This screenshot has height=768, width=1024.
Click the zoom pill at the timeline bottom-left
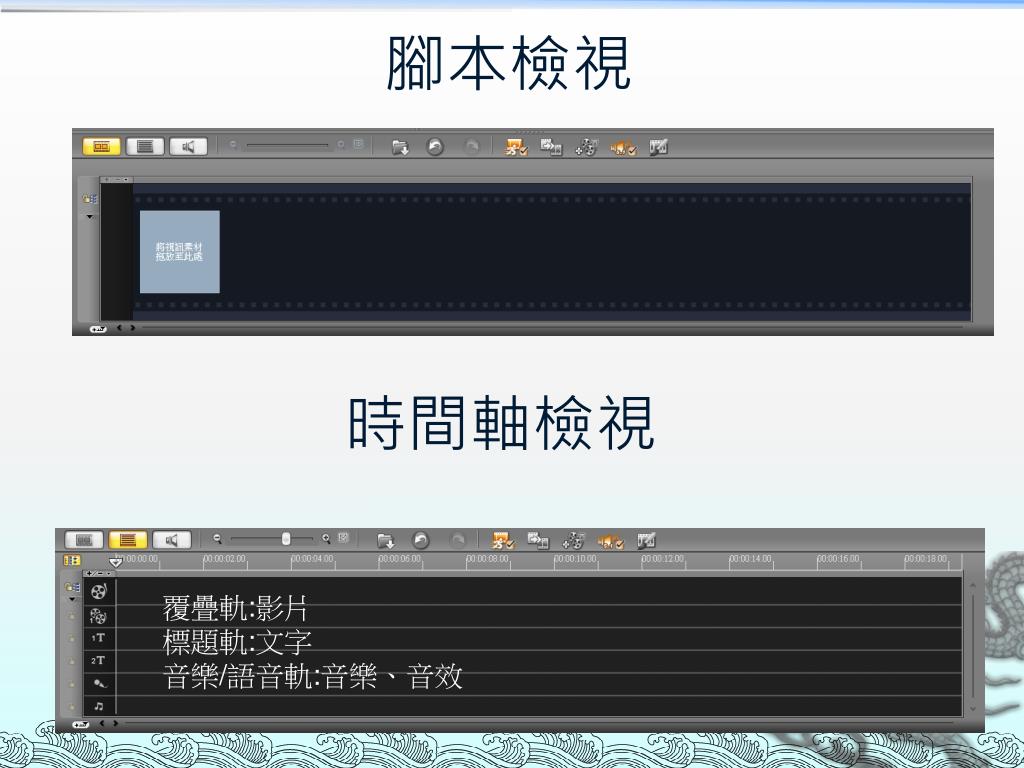pos(80,724)
